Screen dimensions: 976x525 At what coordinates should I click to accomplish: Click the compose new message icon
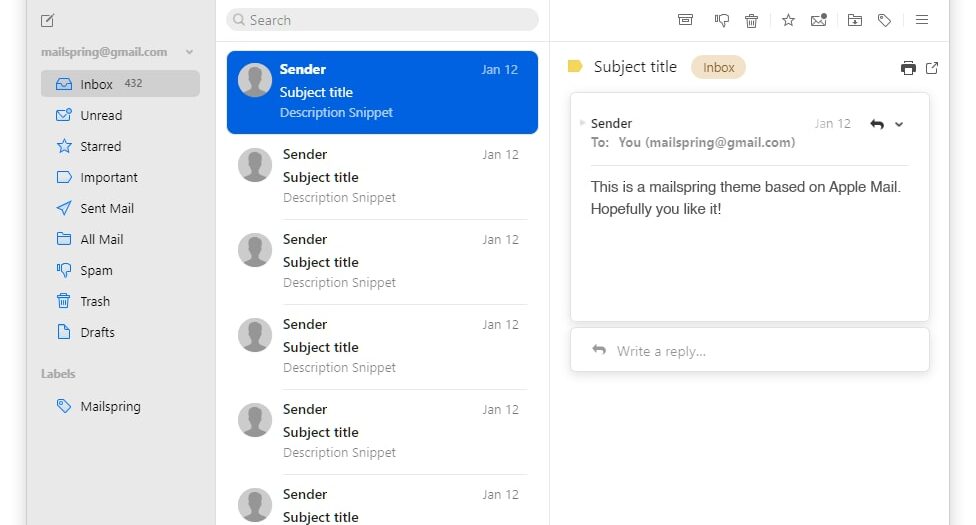coord(47,21)
